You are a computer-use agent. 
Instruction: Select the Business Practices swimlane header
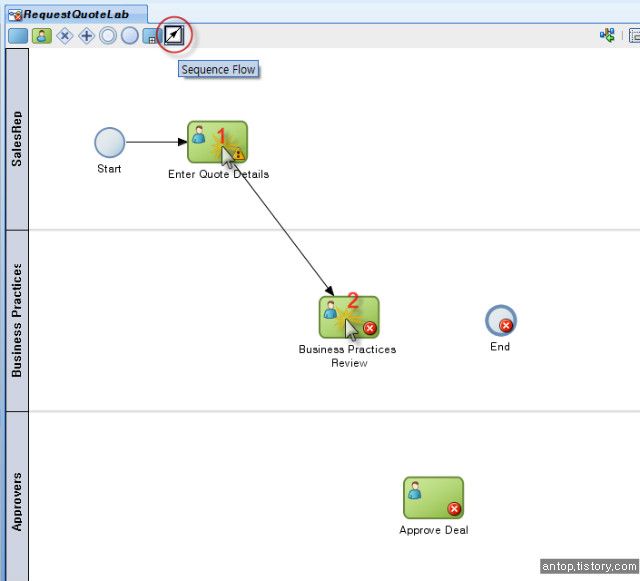[x=17, y=321]
